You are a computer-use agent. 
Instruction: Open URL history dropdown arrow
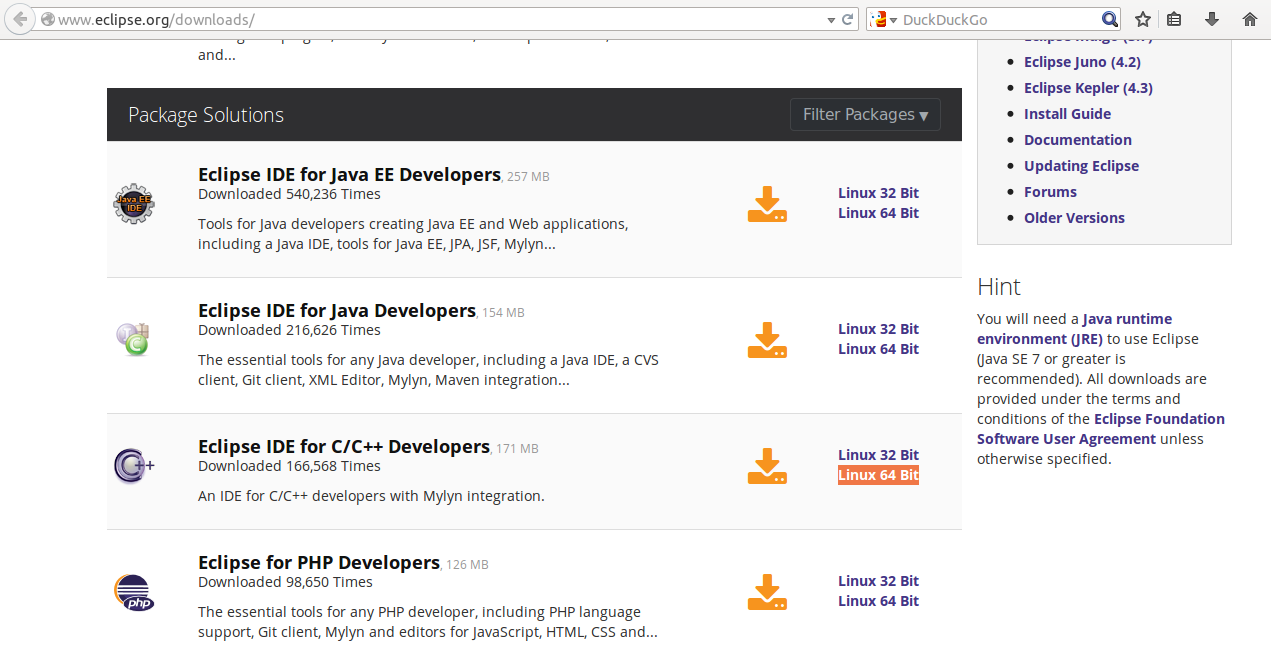[x=831, y=20]
